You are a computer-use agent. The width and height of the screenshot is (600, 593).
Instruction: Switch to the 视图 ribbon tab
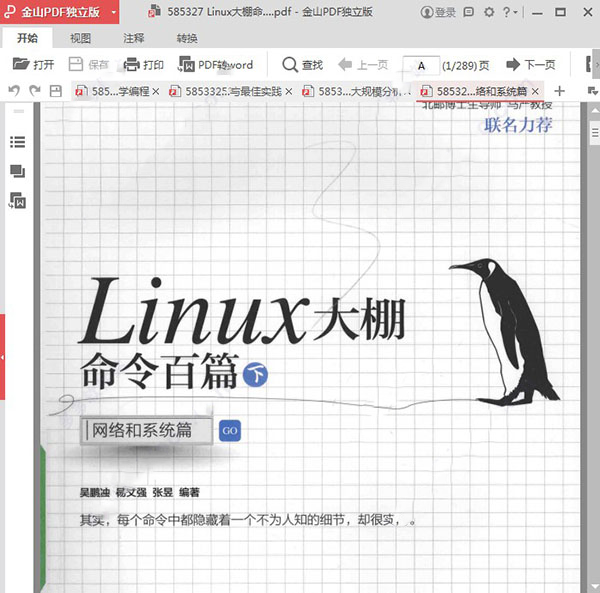tap(80, 38)
